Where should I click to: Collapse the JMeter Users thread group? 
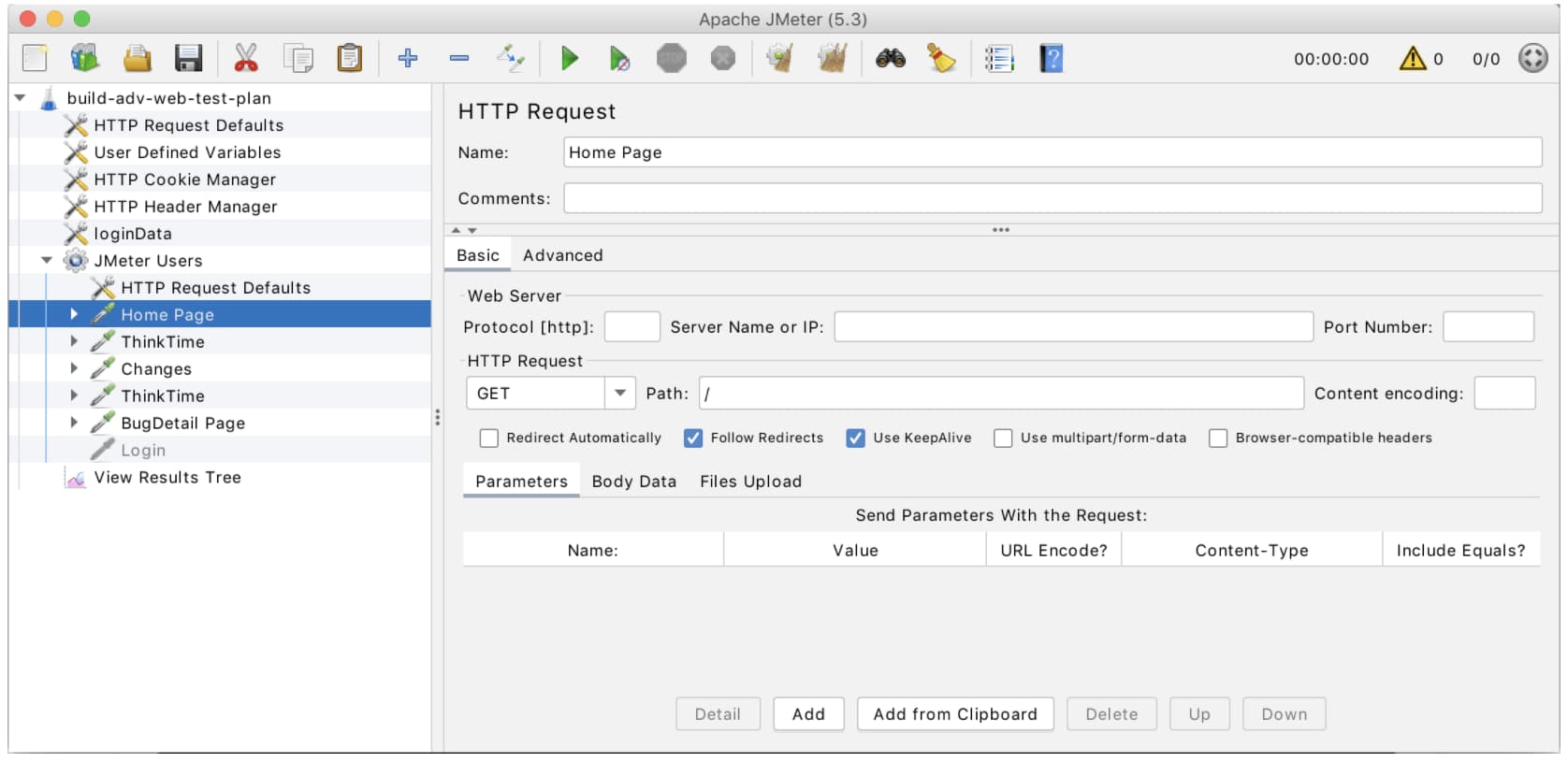pyautogui.click(x=47, y=260)
